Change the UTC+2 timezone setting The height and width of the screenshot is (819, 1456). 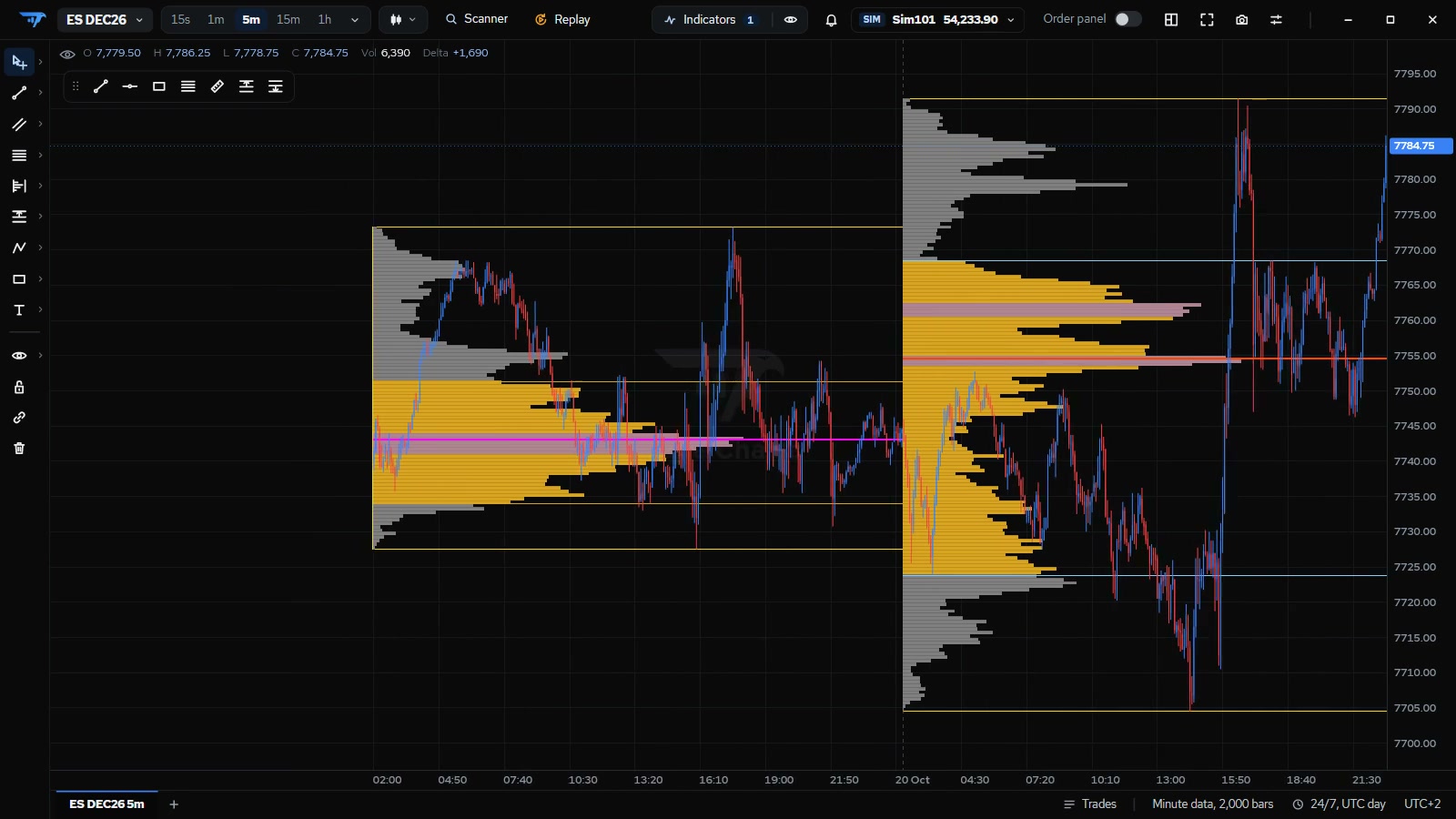pos(1422,804)
